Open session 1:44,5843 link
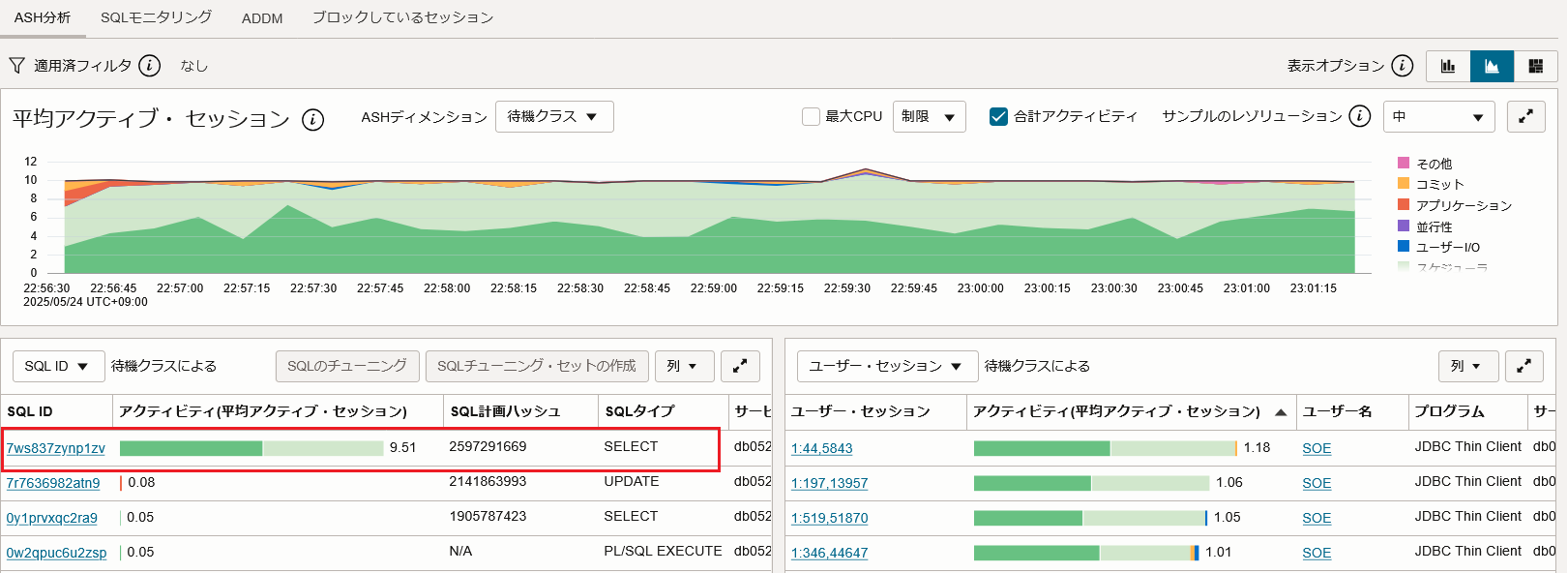The height and width of the screenshot is (573, 1568). [x=822, y=448]
